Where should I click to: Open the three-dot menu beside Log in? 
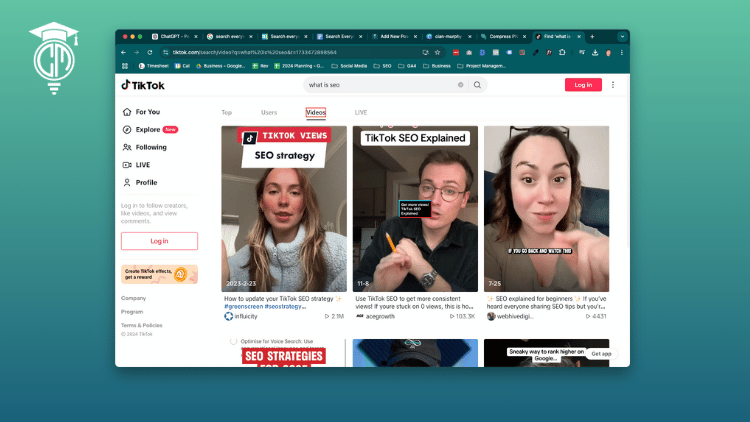[x=613, y=85]
